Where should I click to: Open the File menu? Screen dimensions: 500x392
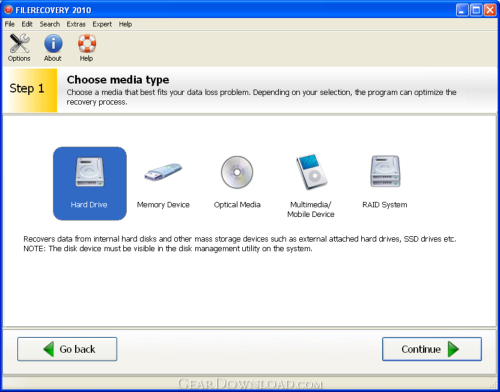coord(10,24)
